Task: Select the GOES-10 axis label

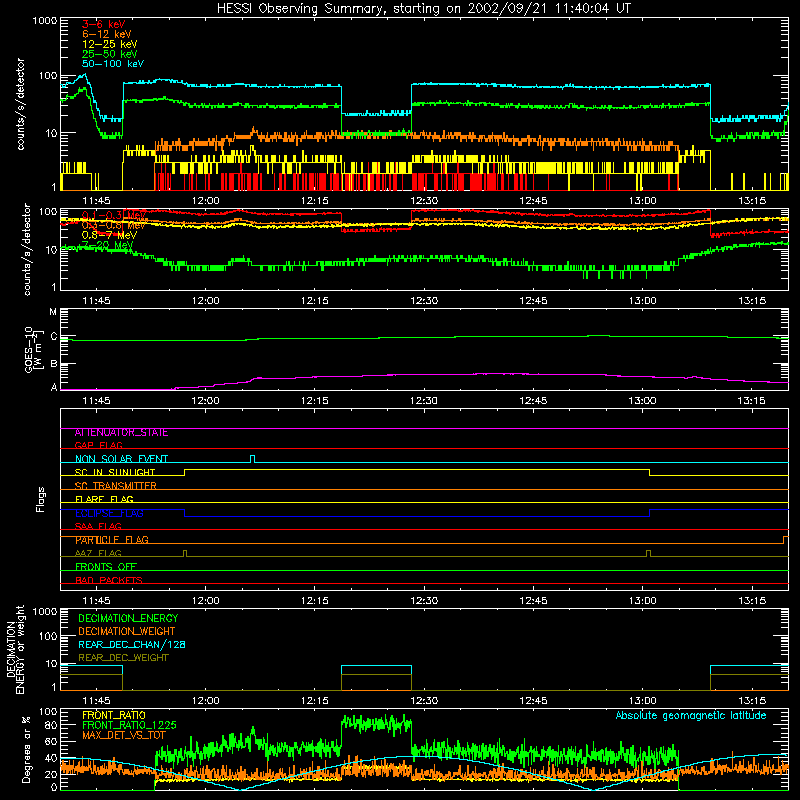Action: [x=31, y=349]
